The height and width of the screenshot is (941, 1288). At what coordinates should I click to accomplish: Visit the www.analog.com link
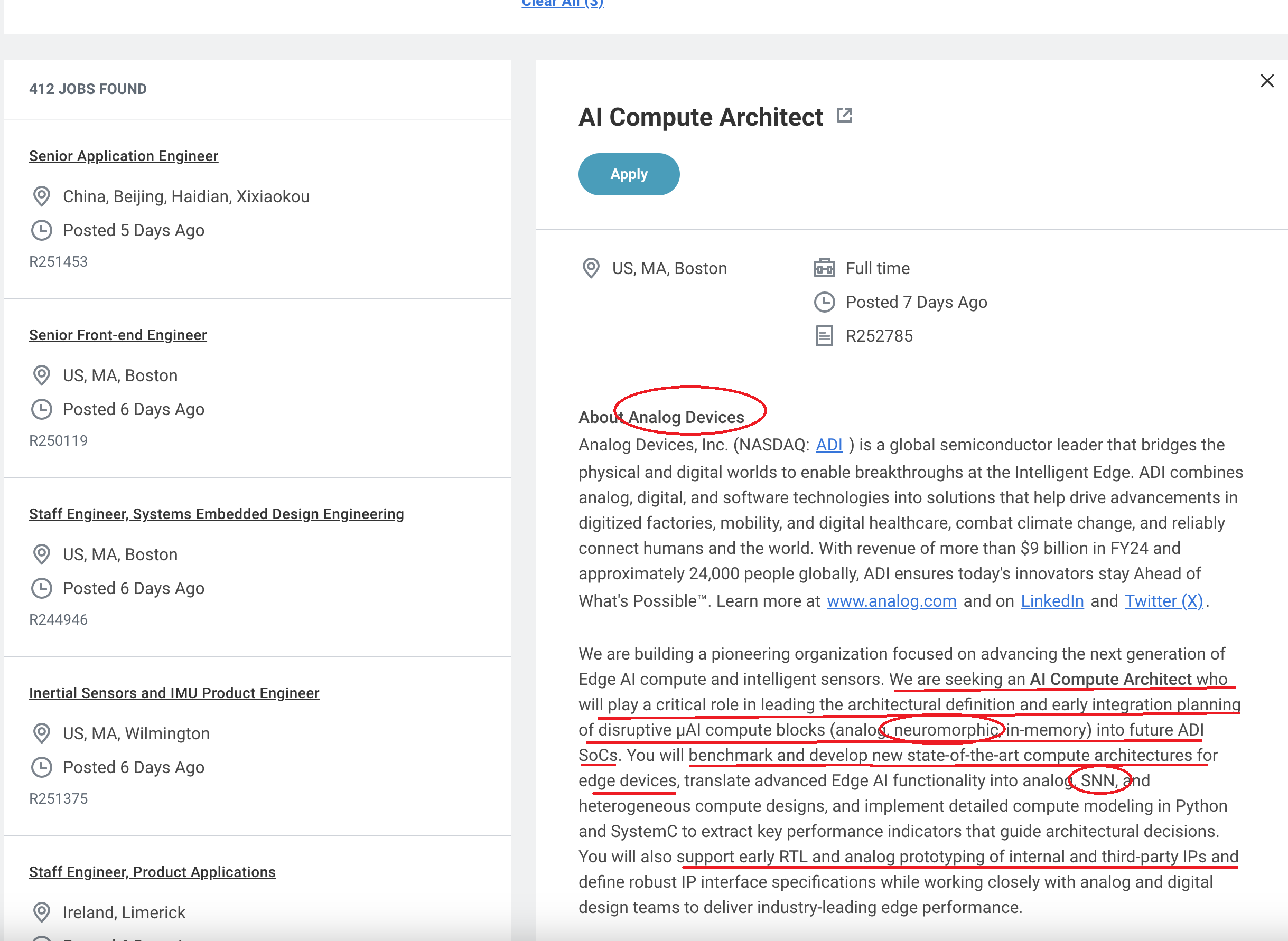point(891,601)
